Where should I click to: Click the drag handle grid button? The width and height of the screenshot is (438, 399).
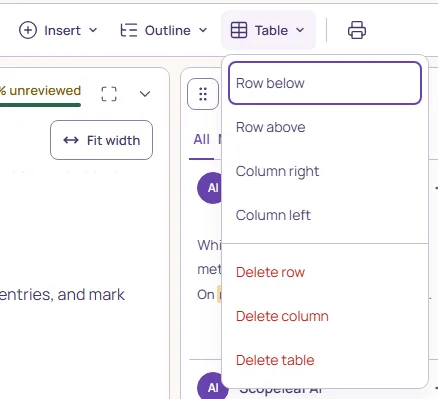[x=203, y=94]
